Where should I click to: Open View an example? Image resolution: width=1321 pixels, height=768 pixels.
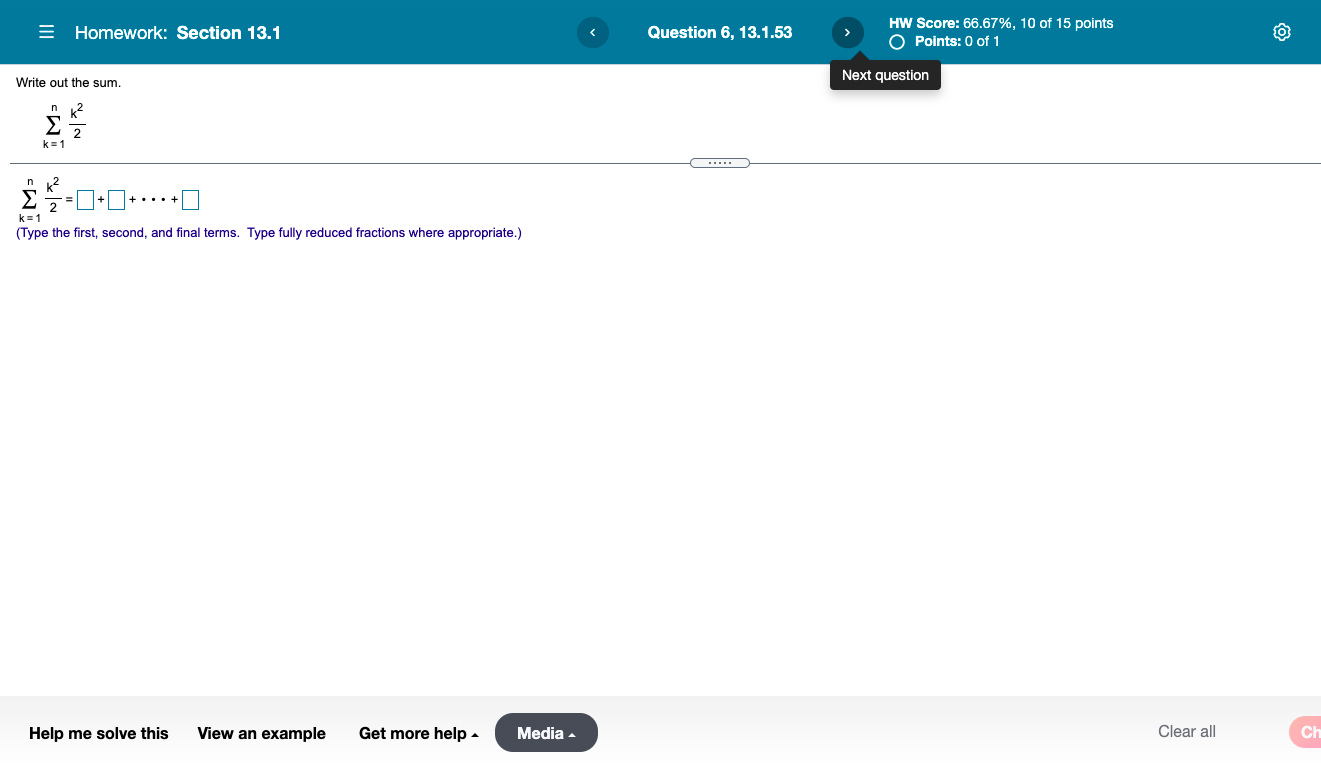262,733
